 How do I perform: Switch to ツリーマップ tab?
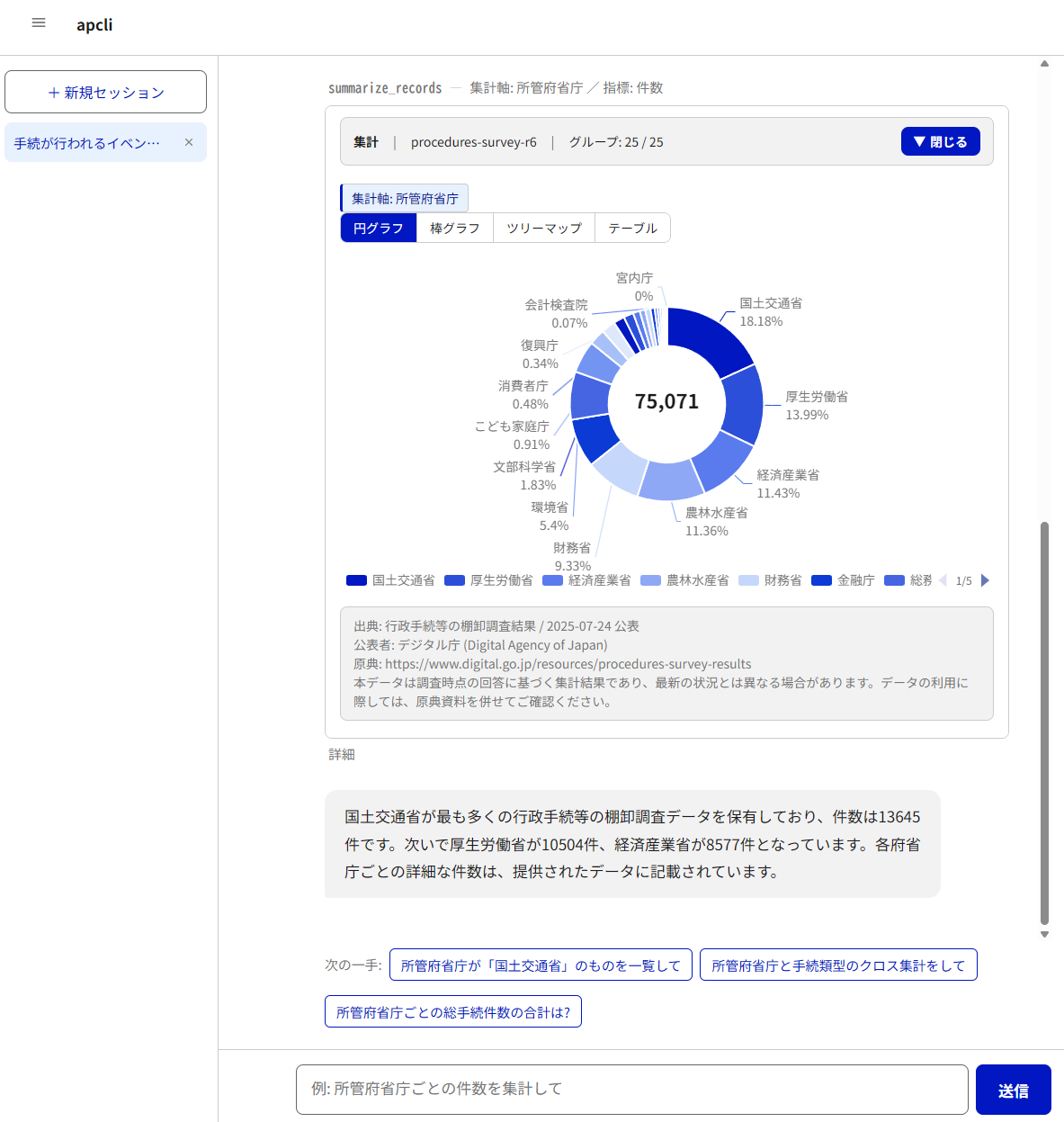click(x=544, y=228)
